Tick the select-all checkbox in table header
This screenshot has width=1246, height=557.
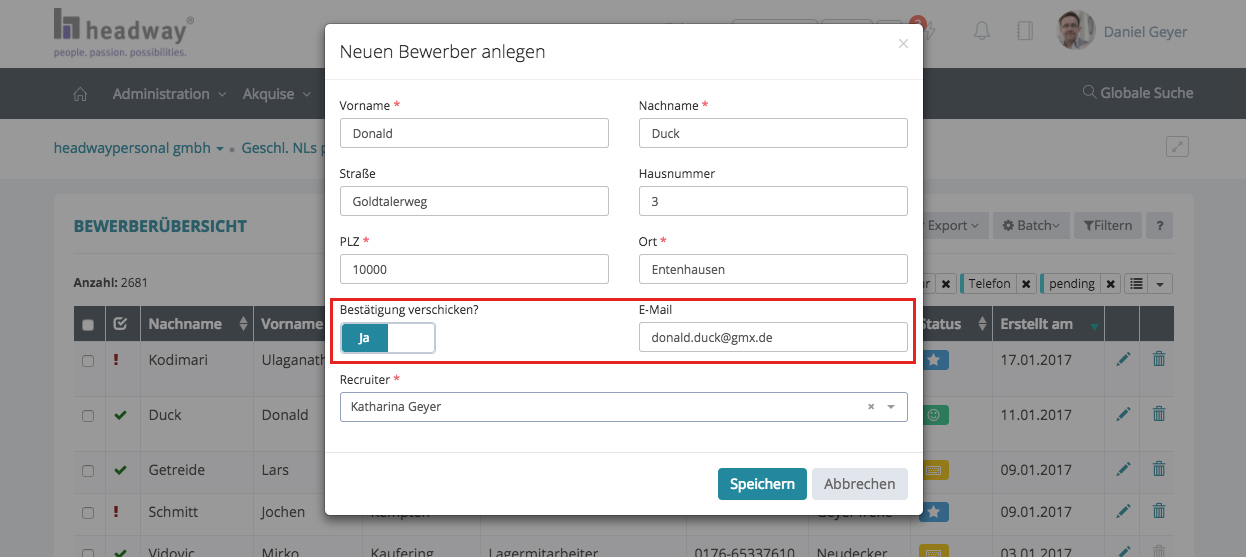click(x=88, y=325)
